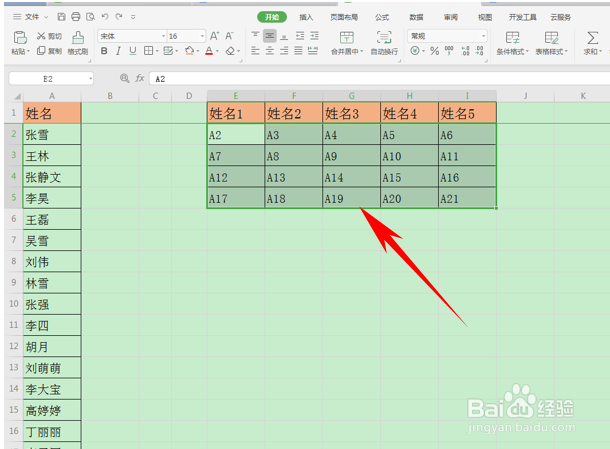This screenshot has width=610, height=449.
Task: Click the select-all corner triangle
Action: pyautogui.click(x=18, y=96)
